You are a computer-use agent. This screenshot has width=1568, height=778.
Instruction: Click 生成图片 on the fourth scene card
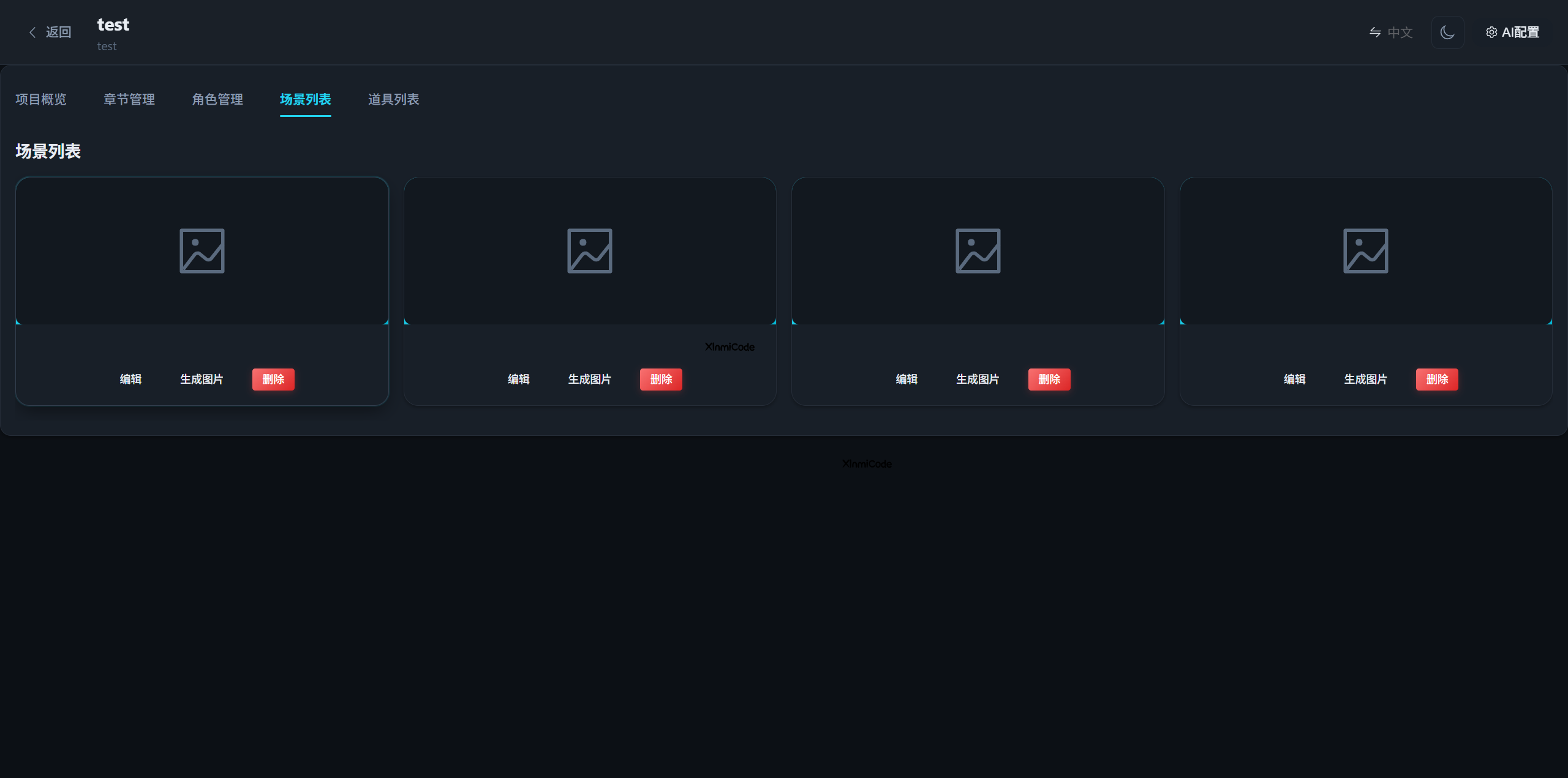pos(1365,380)
